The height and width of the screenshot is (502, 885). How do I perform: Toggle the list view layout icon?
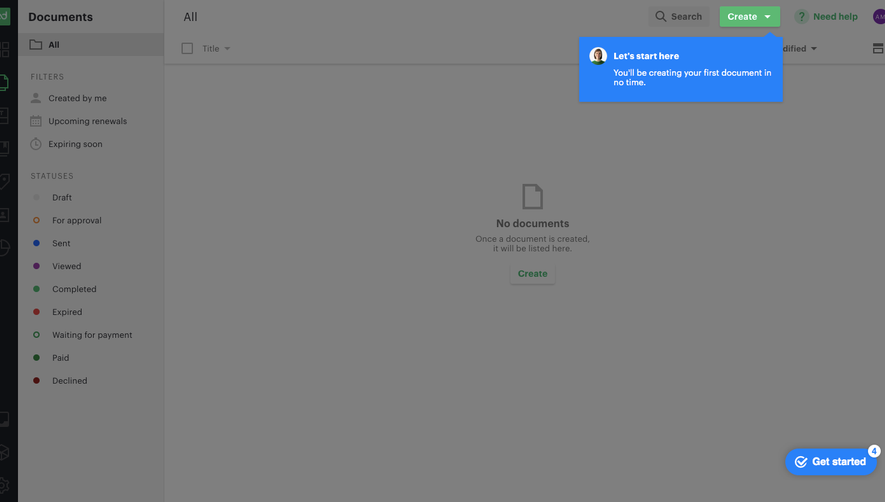(x=878, y=49)
